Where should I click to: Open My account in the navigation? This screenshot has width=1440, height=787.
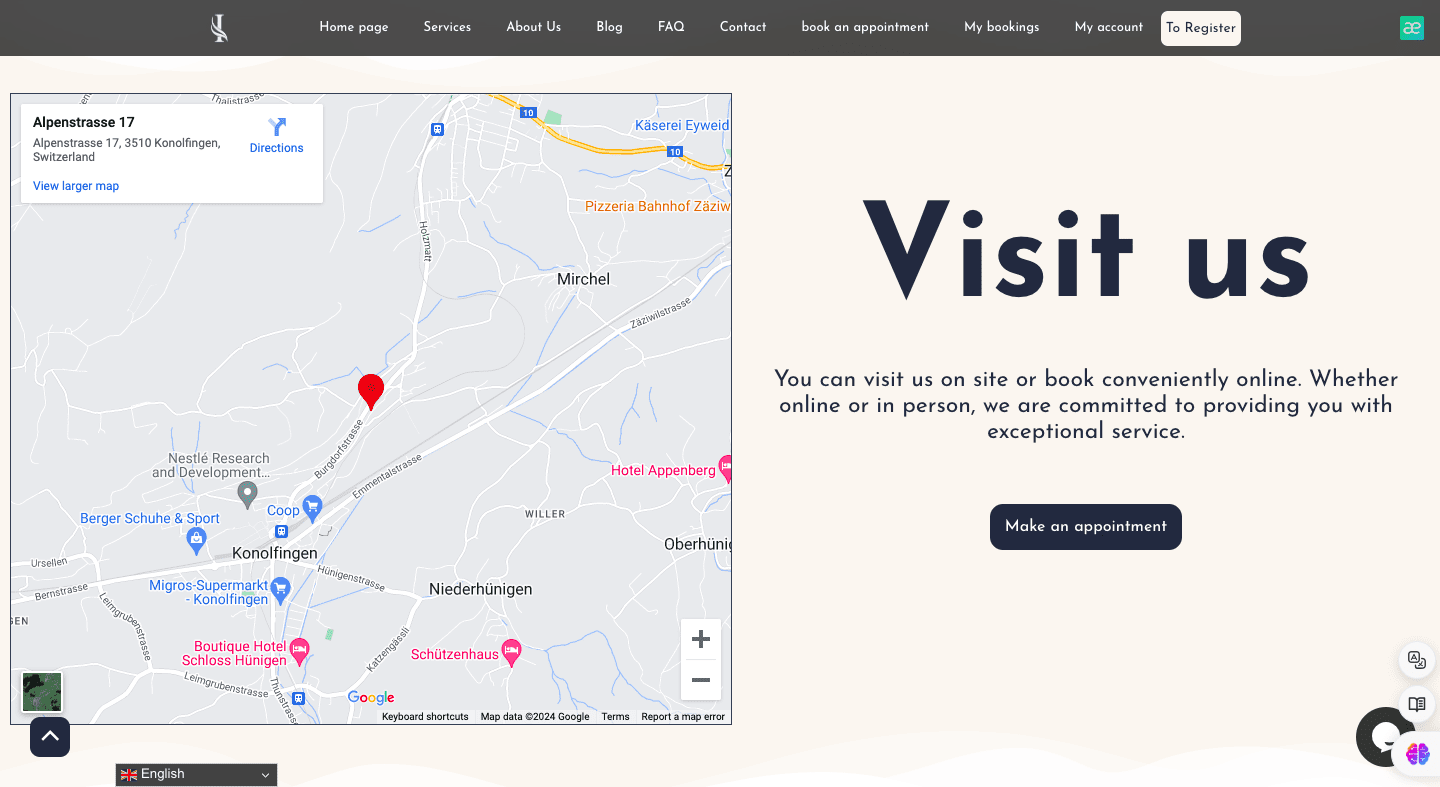[x=1109, y=27]
